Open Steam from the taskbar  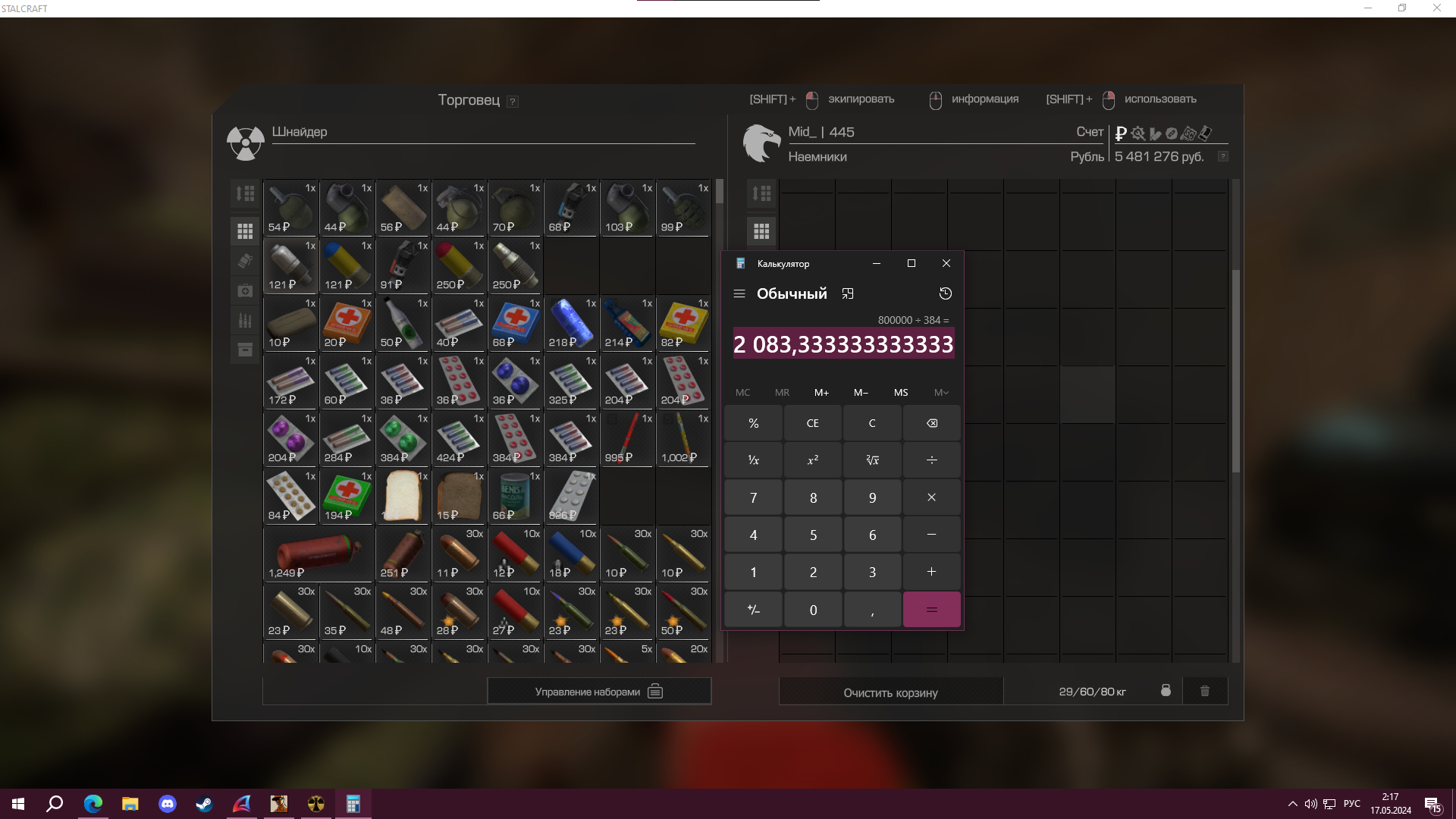tap(204, 804)
